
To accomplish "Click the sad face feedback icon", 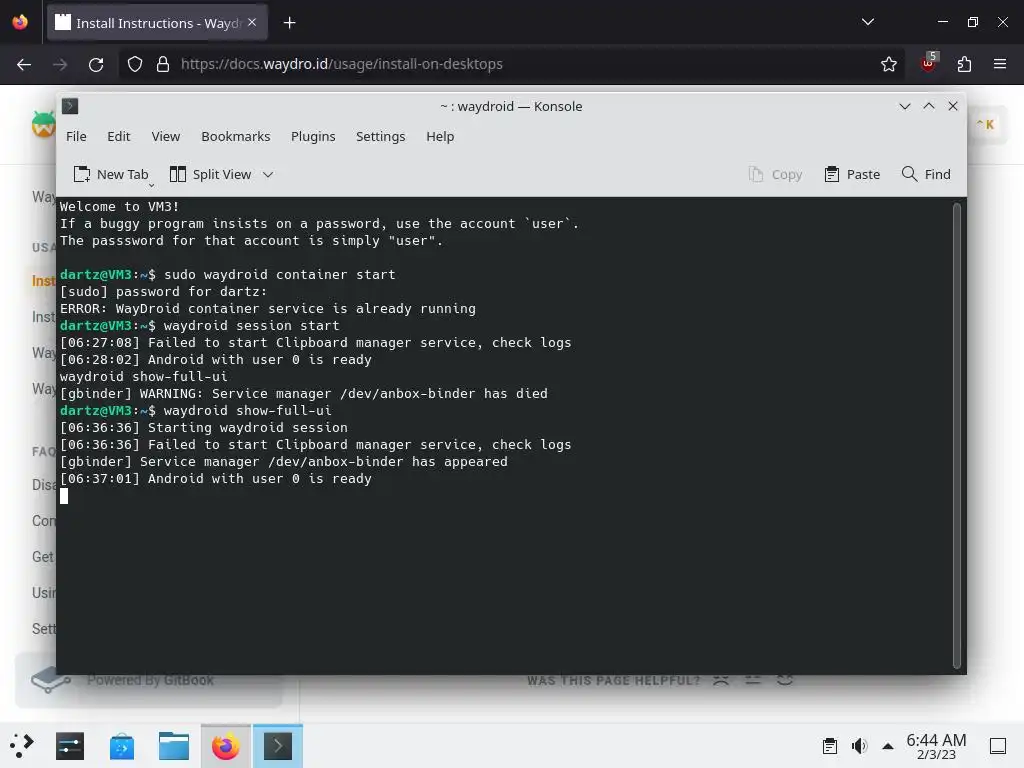I will coord(721,680).
